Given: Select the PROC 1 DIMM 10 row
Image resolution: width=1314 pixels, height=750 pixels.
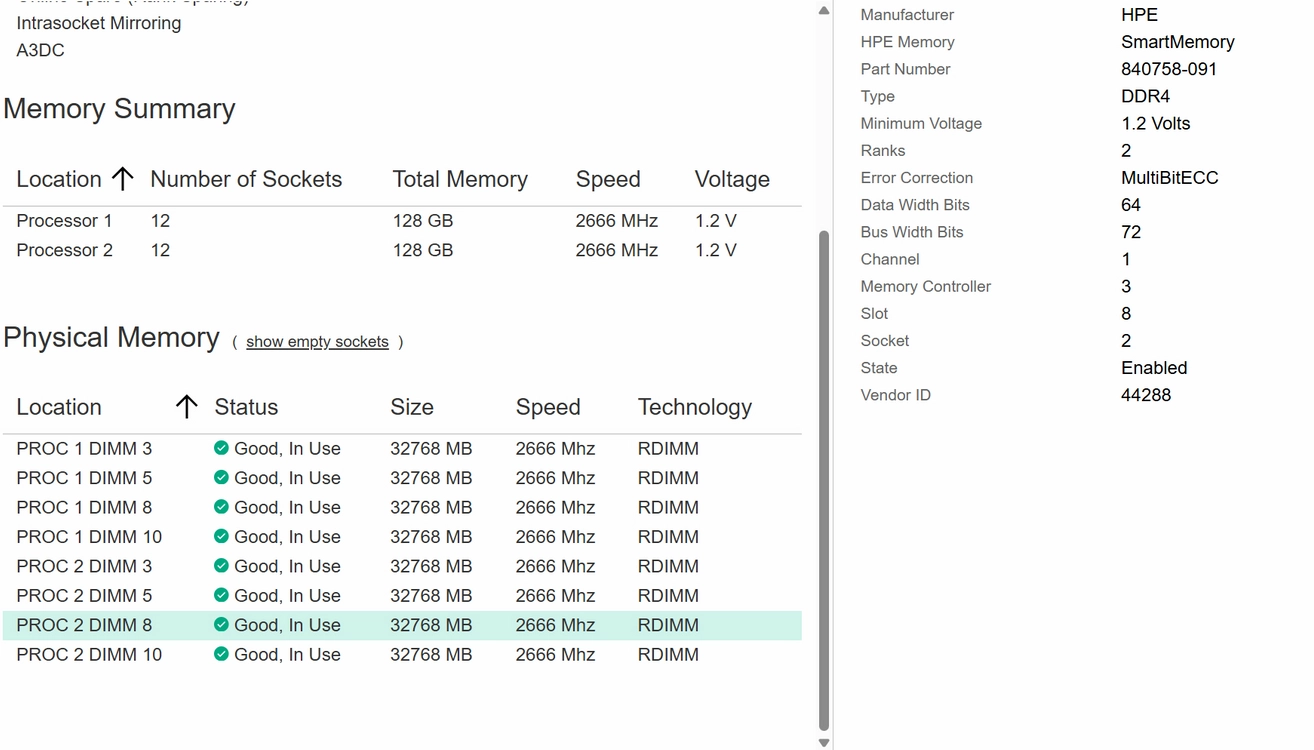Looking at the screenshot, I should [402, 537].
